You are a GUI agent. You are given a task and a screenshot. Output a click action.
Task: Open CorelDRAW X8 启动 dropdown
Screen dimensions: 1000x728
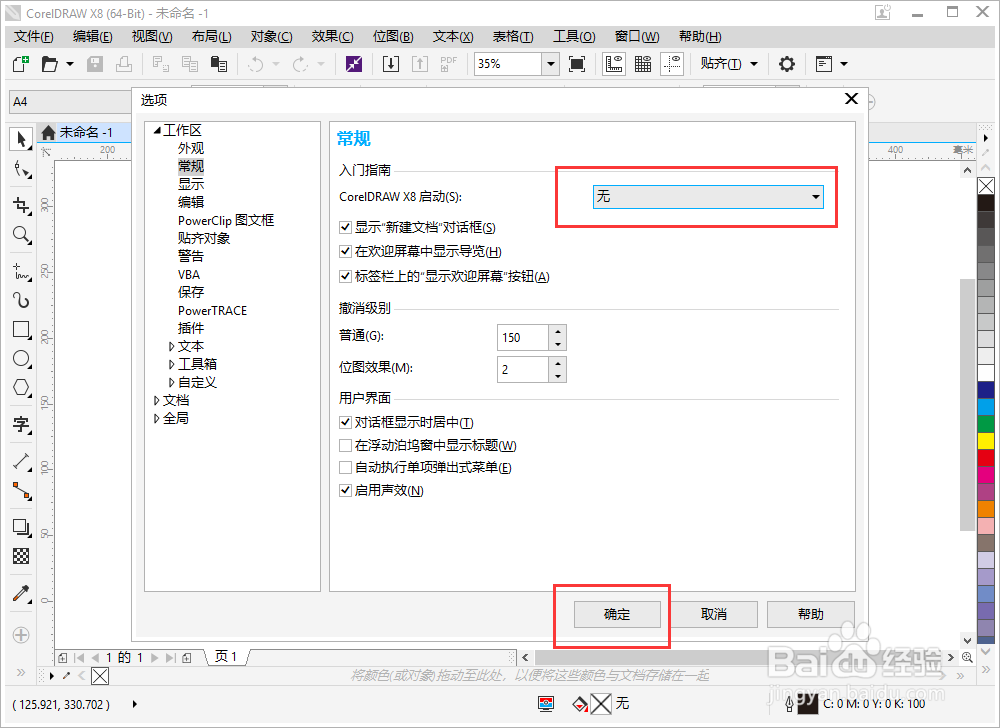pos(708,196)
